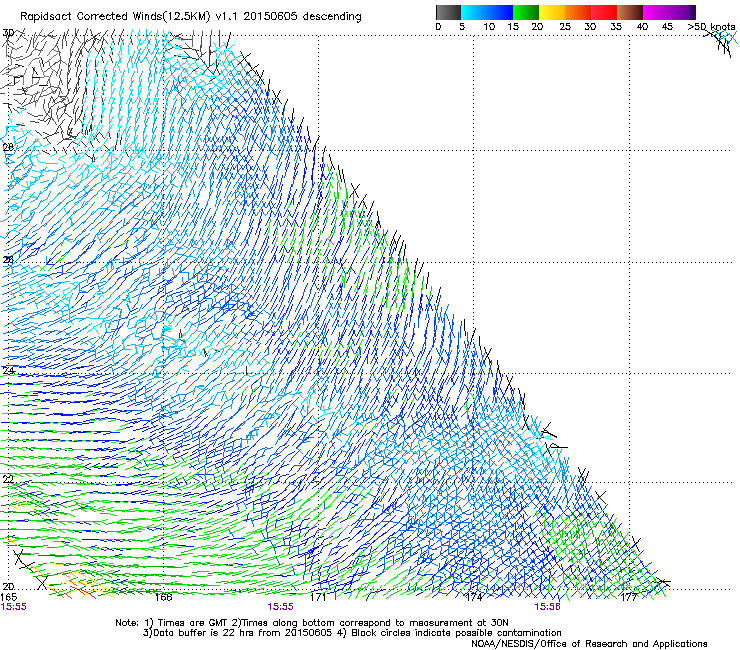This screenshot has height=650, width=740.
Task: Select the cyan-to-blue 5-15 knots legend gradient
Action: [x=487, y=12]
